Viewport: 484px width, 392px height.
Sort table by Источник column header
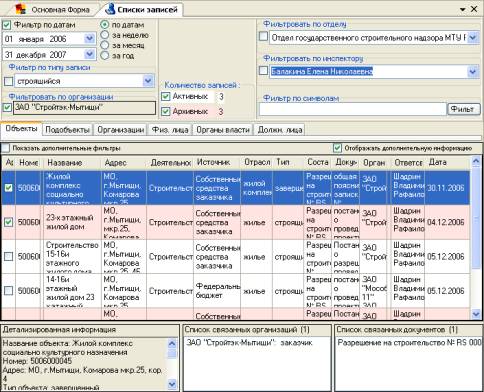click(217, 163)
